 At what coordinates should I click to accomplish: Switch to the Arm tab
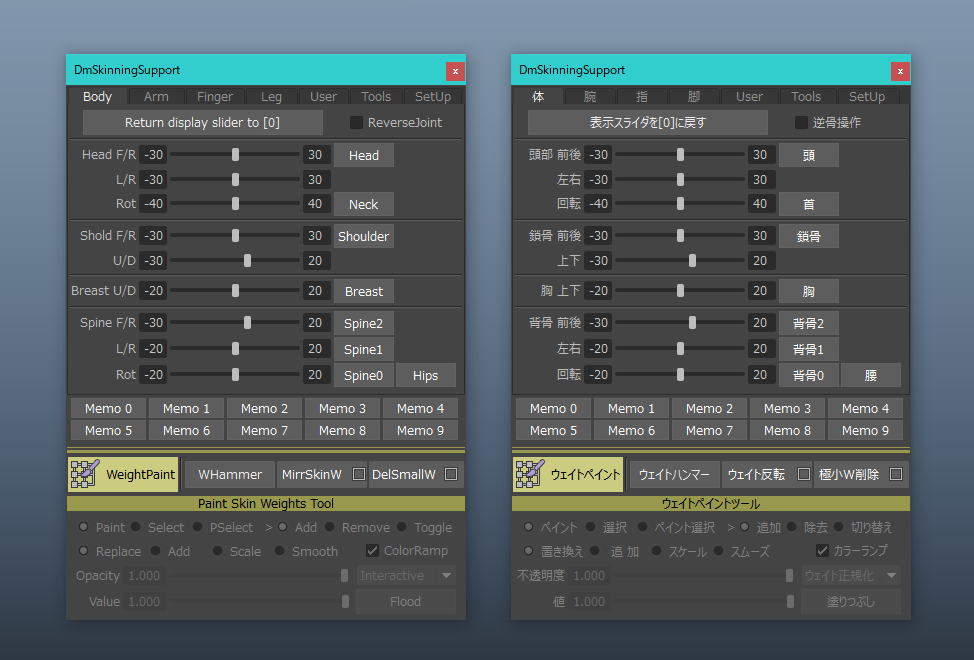point(156,96)
